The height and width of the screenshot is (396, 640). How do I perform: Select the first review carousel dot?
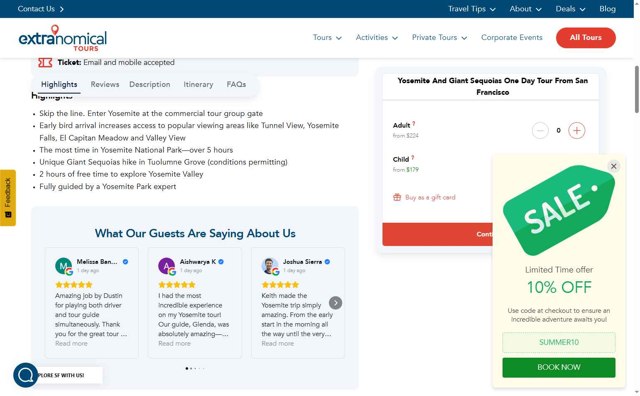(187, 368)
